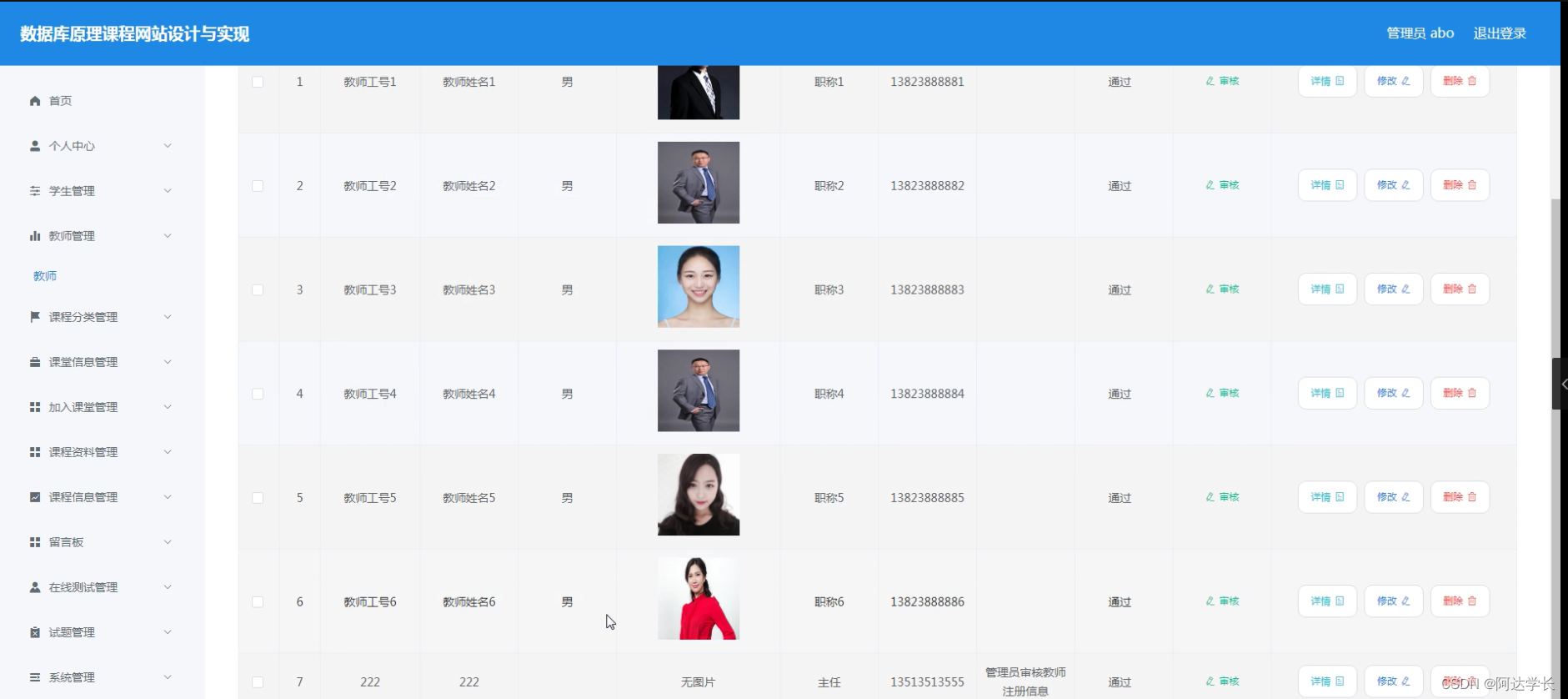The width and height of the screenshot is (1568, 699).
Task: Expand the 在线测试管理 chevron
Action: tap(168, 587)
